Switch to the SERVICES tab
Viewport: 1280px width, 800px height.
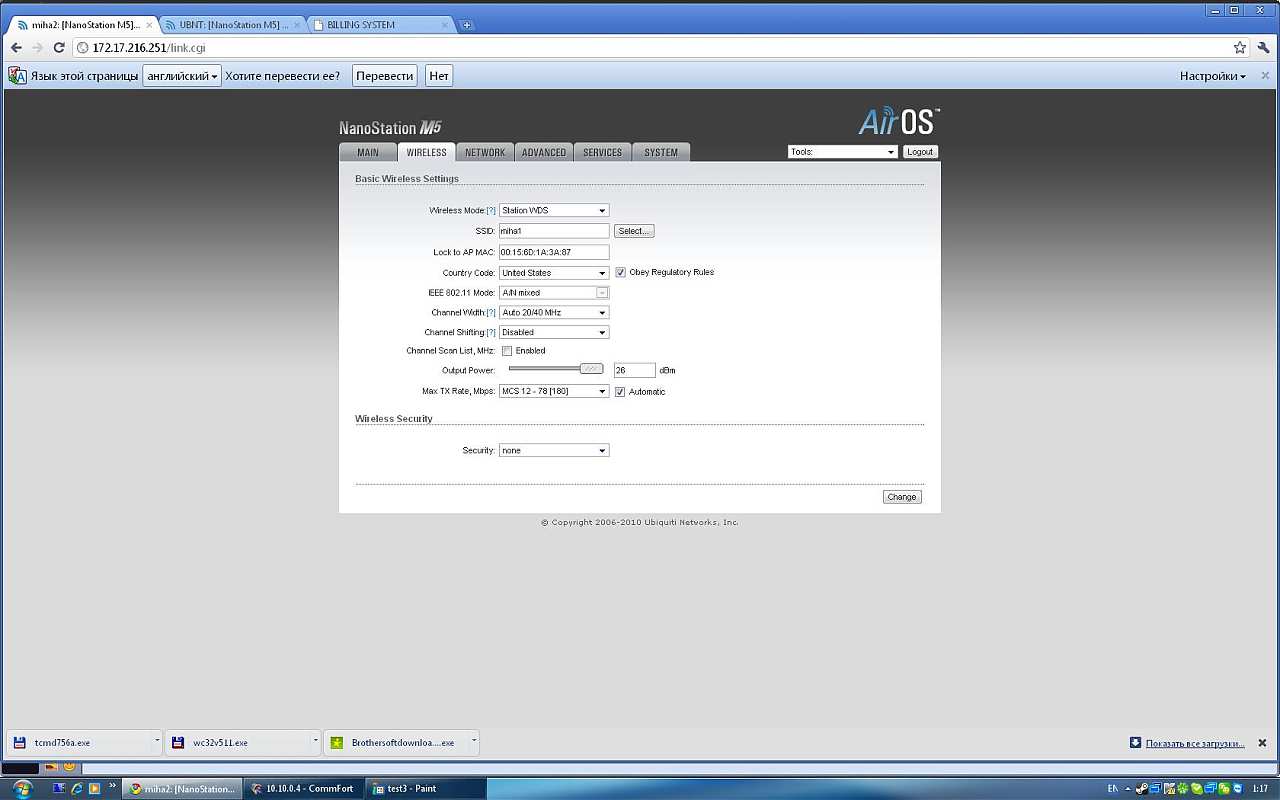click(x=603, y=152)
